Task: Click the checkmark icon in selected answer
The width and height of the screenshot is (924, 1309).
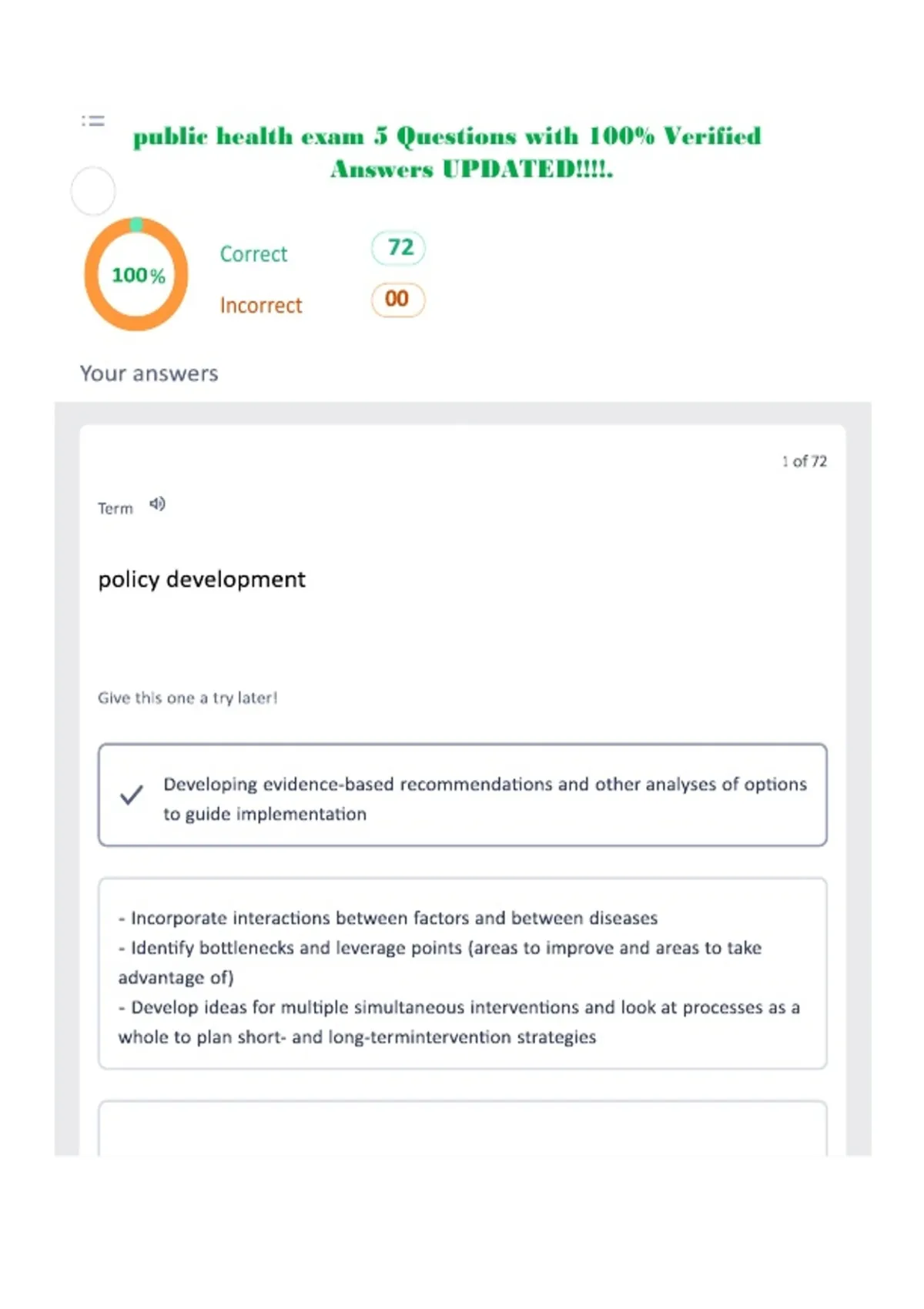Action: click(x=132, y=795)
